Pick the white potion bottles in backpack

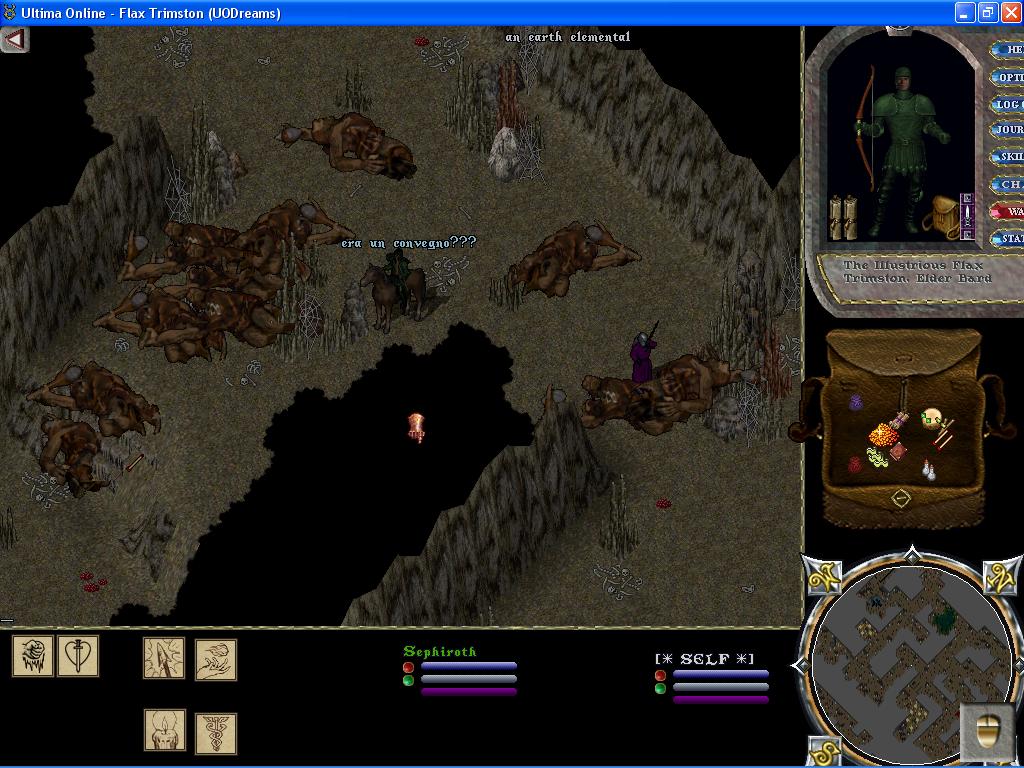pos(928,468)
